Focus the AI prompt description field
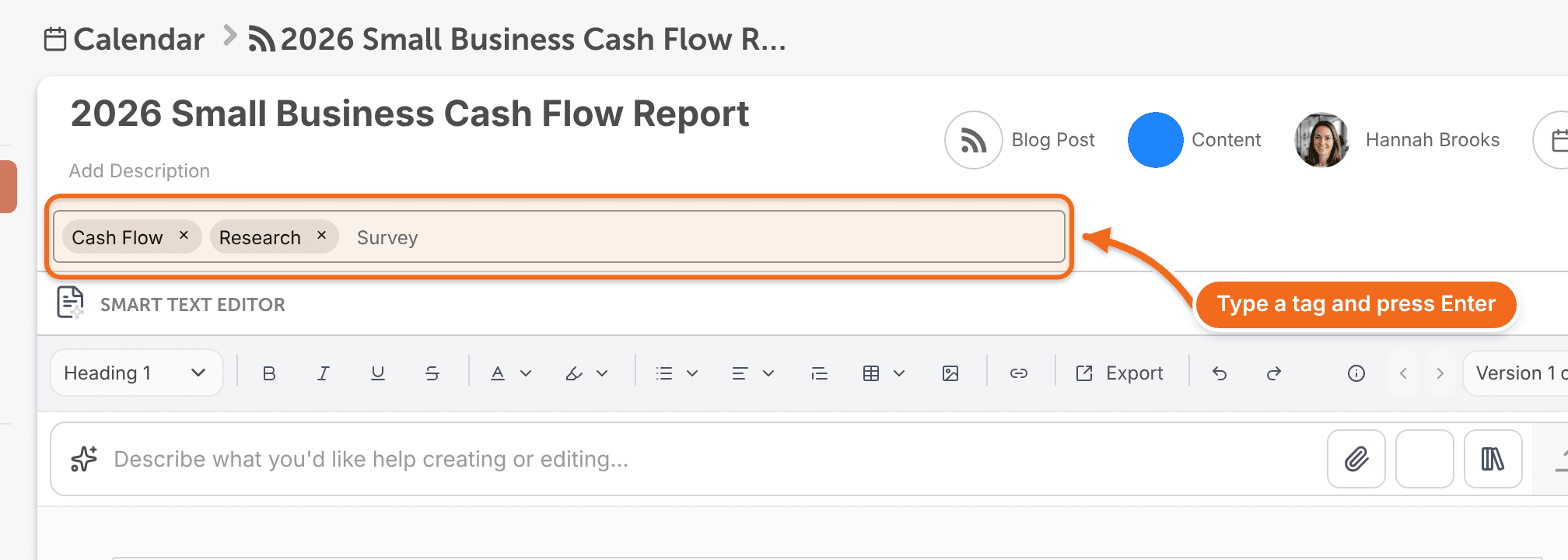 coord(700,459)
